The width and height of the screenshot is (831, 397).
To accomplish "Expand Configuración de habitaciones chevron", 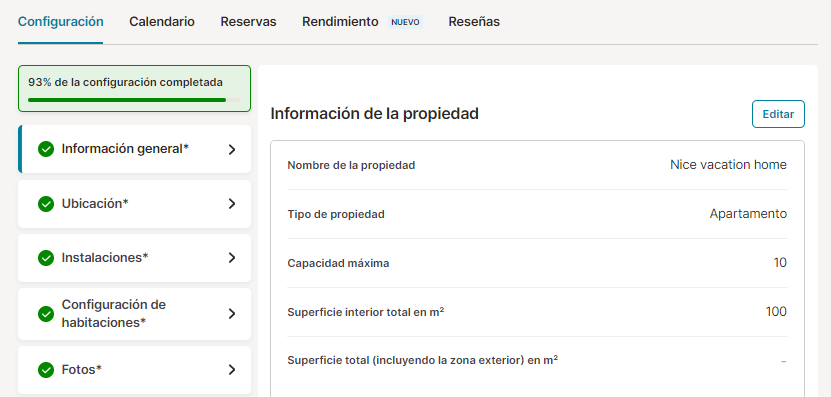I will click(x=232, y=314).
